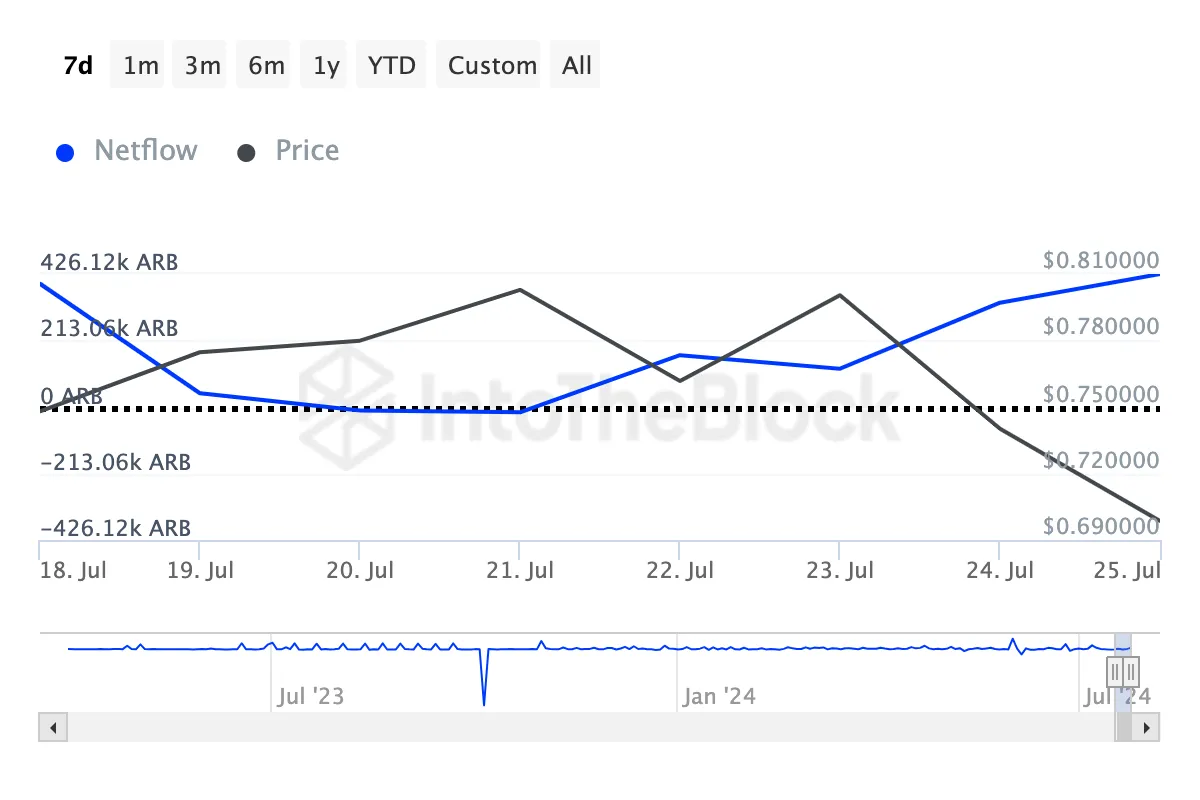Screen dimensions: 1200x800
Task: Choose the 3m range button
Action: [x=203, y=66]
